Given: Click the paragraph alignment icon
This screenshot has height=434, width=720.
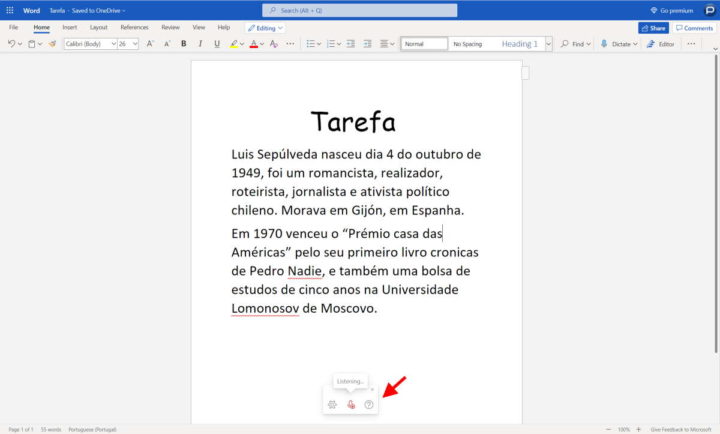Looking at the screenshot, I should coord(384,44).
